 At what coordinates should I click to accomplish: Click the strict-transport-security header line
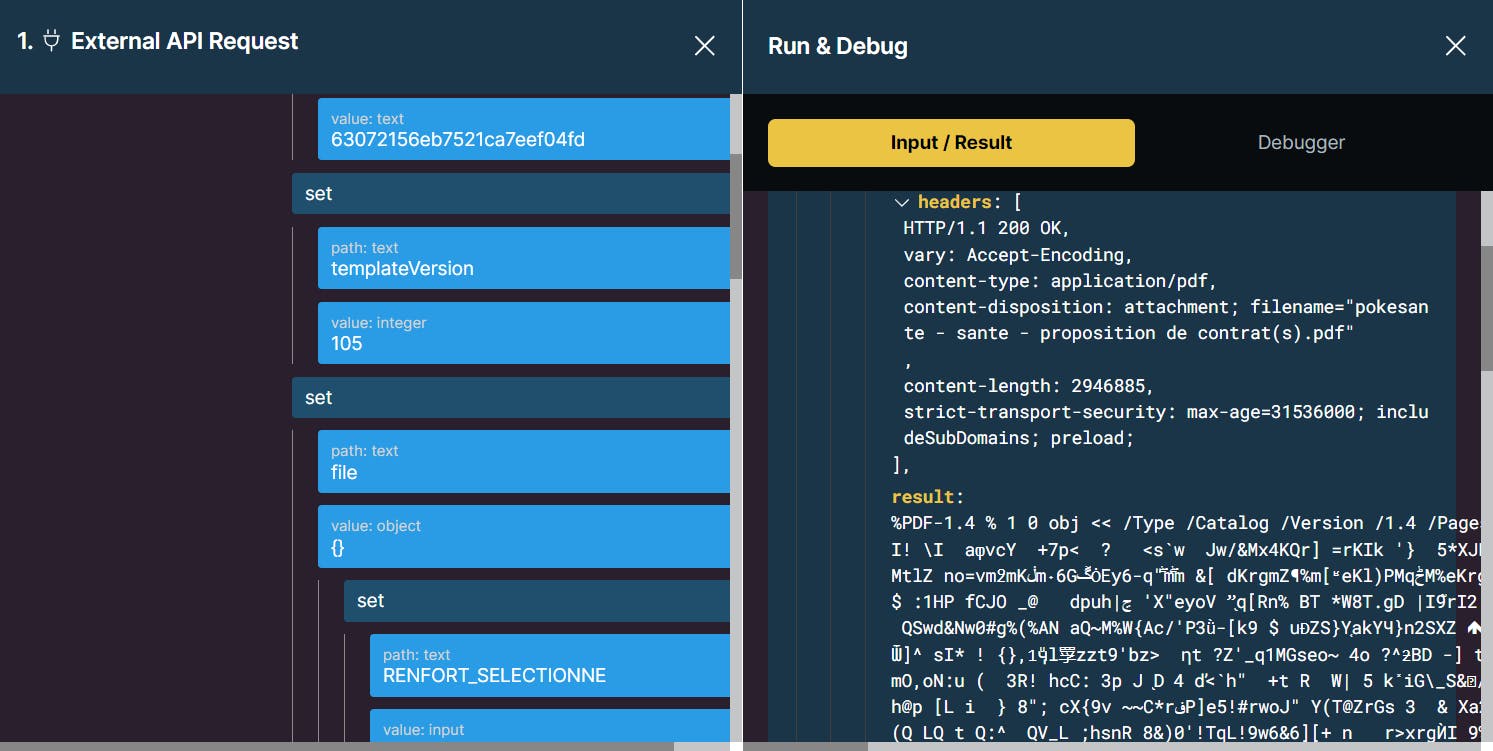(1166, 425)
